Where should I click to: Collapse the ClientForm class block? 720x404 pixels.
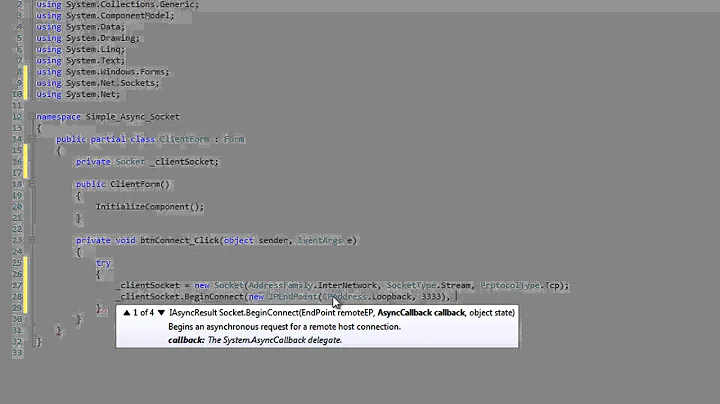tap(31, 139)
